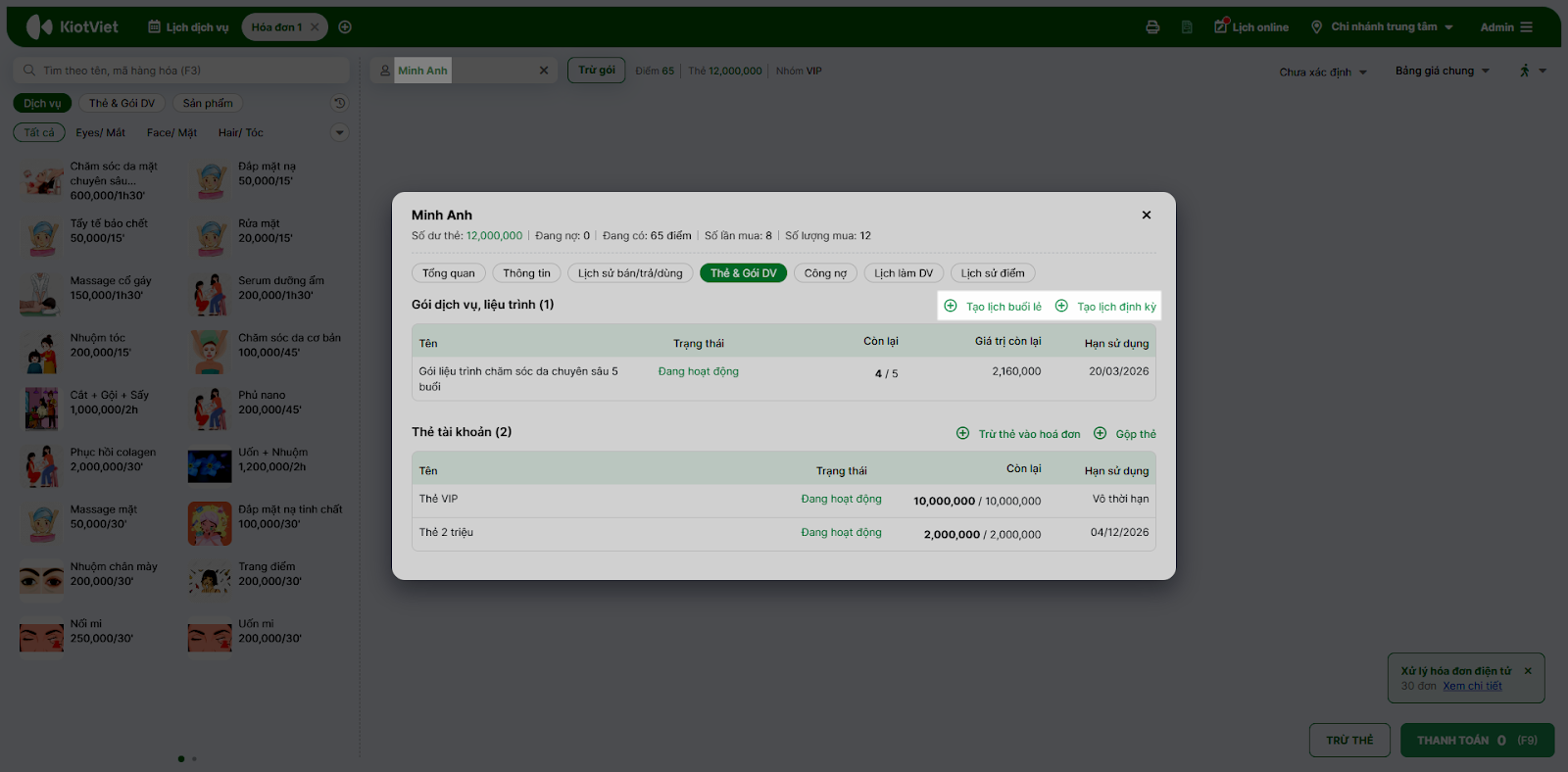Screen dimensions: 1568x772
Task: Select the Thẻ 2 triệu card row
Action: pos(784,534)
